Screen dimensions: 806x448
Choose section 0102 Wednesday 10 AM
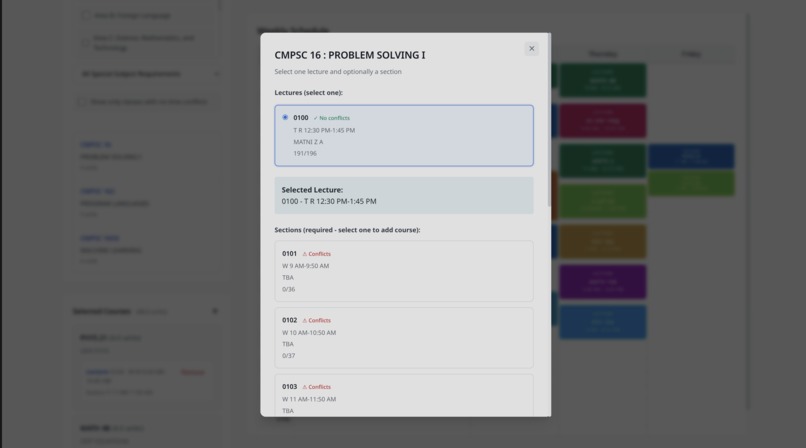(404, 338)
